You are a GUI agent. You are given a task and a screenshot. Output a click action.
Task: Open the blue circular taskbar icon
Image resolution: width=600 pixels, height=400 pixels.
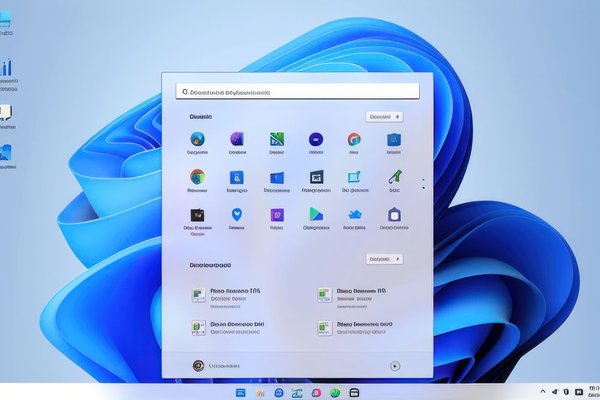279,392
